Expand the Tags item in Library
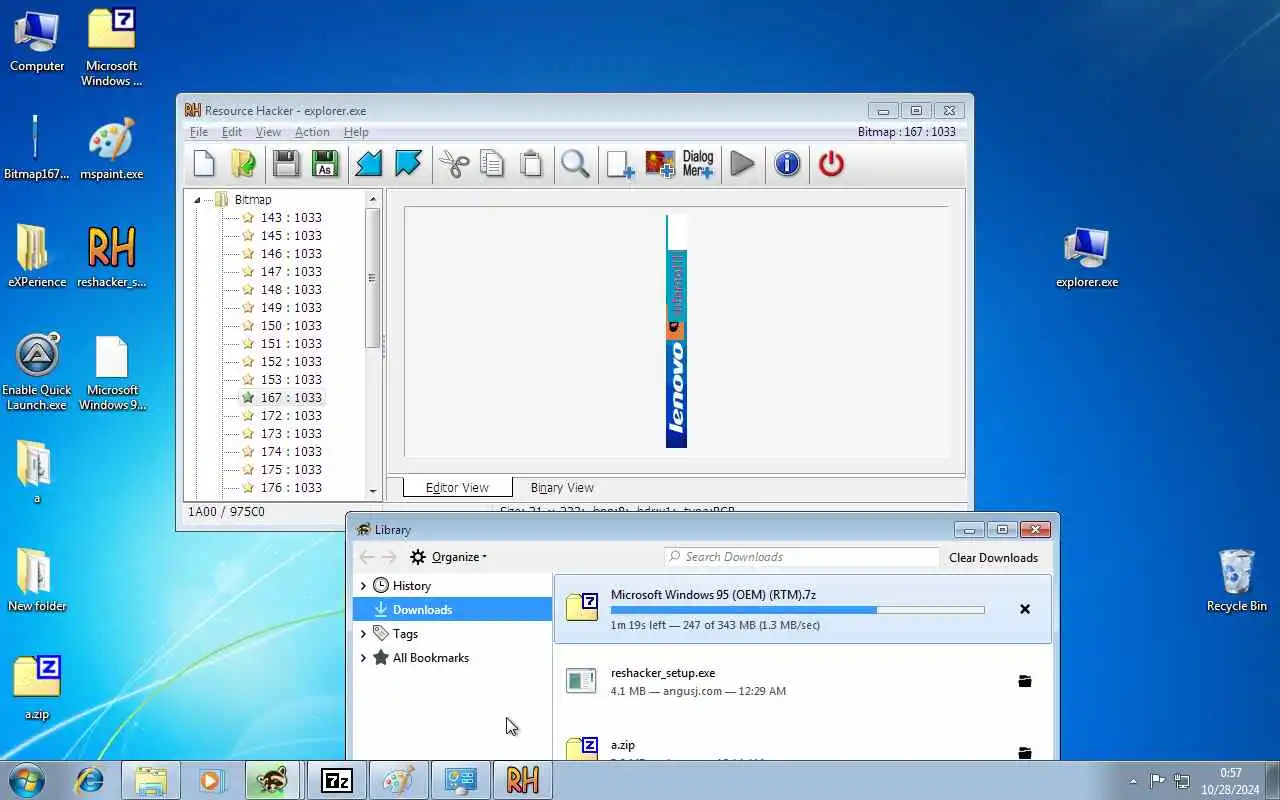Viewport: 1280px width, 800px height. click(363, 634)
